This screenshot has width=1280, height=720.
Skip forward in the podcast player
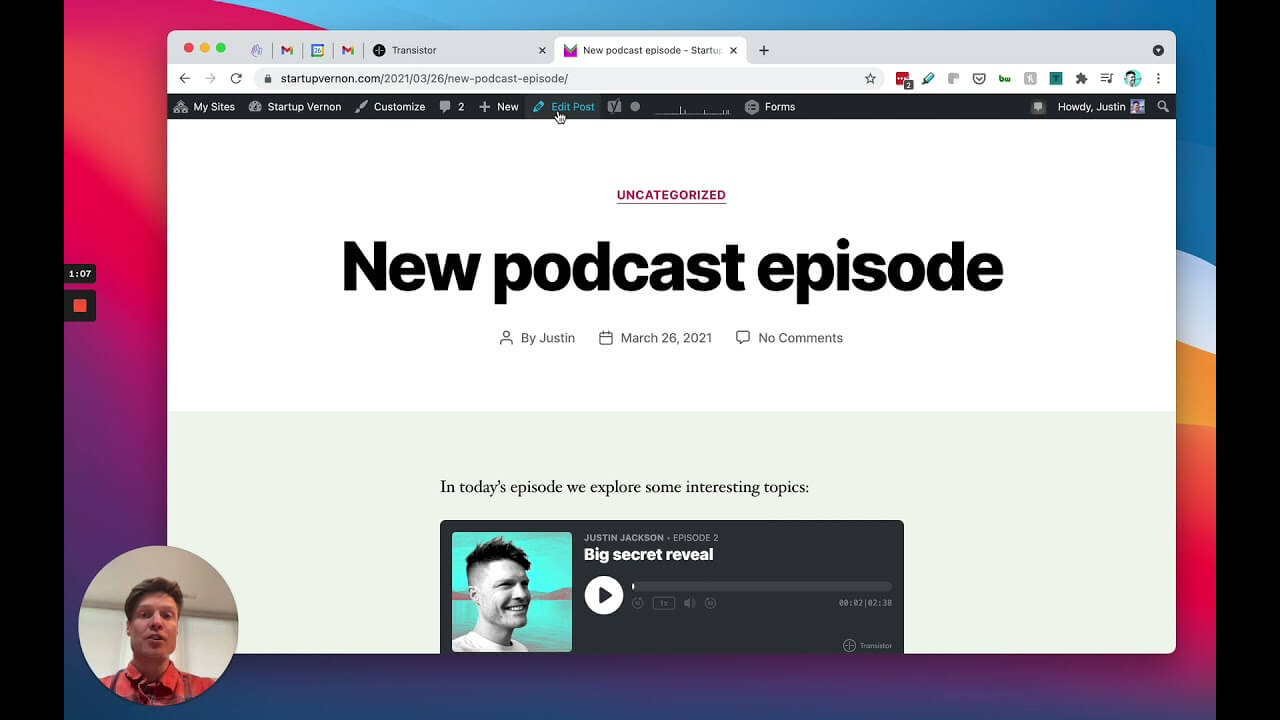711,603
